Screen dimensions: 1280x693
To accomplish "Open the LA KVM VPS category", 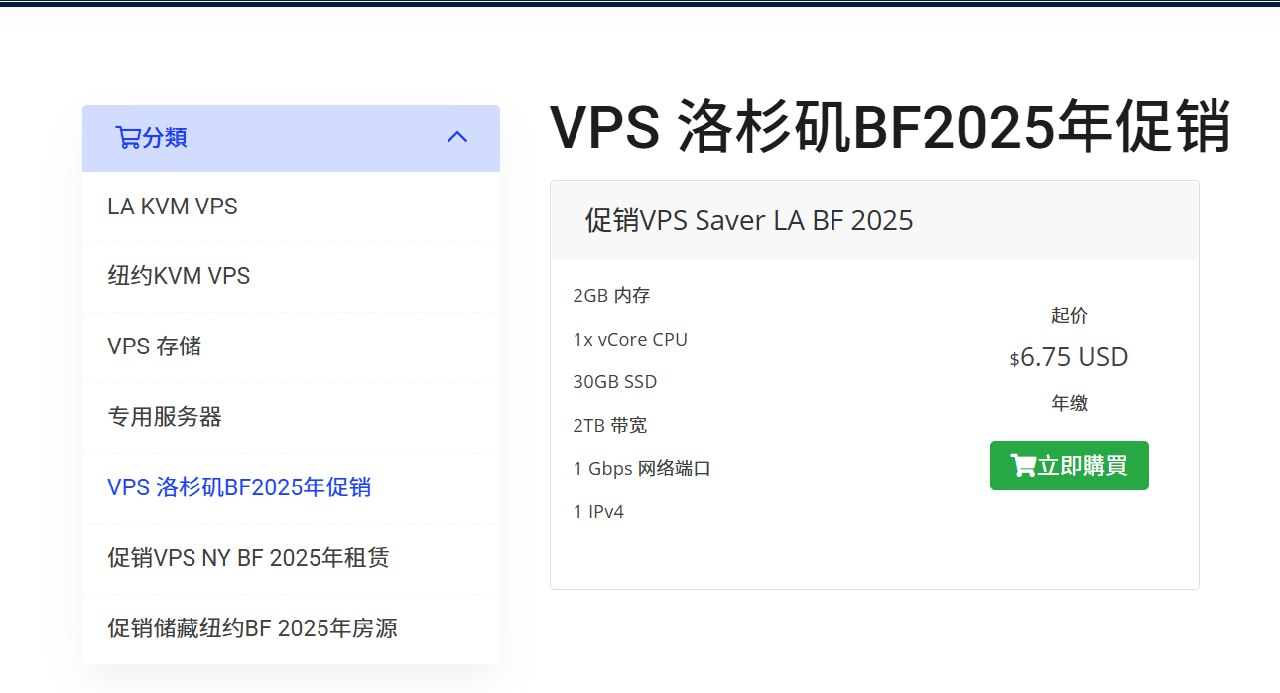I will [171, 206].
